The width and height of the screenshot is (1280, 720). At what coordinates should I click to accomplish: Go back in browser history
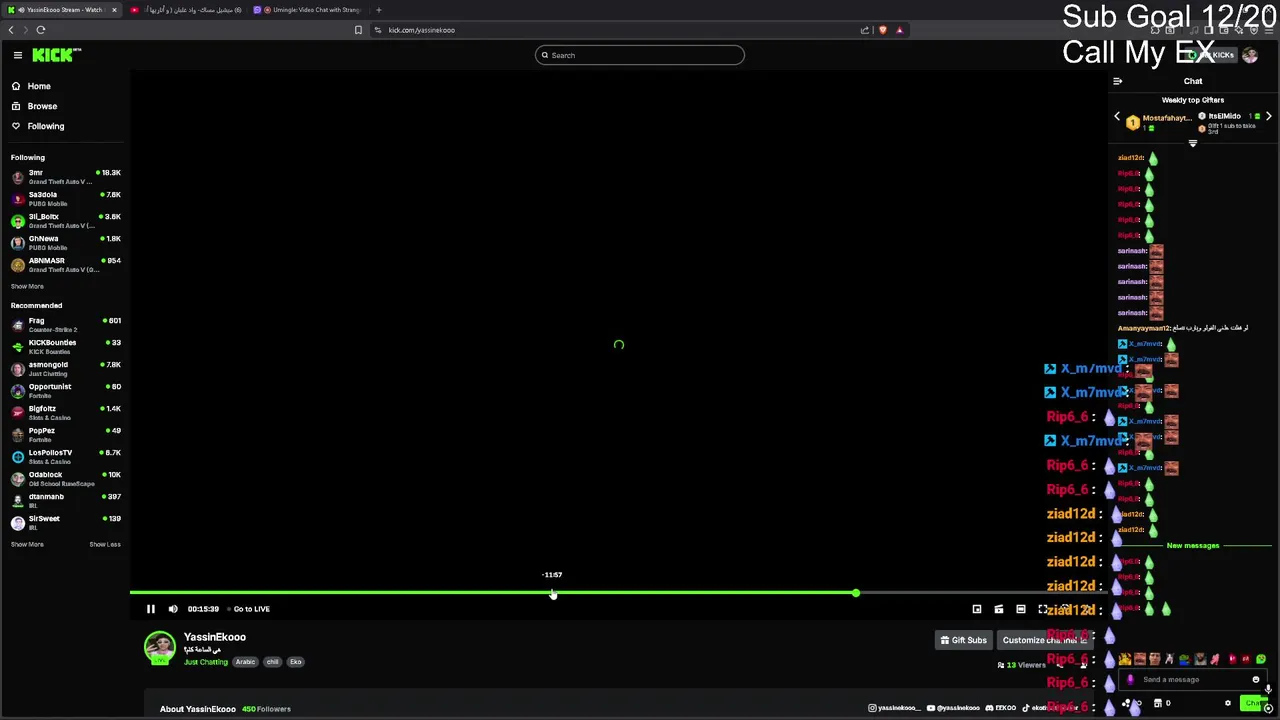pyautogui.click(x=11, y=30)
